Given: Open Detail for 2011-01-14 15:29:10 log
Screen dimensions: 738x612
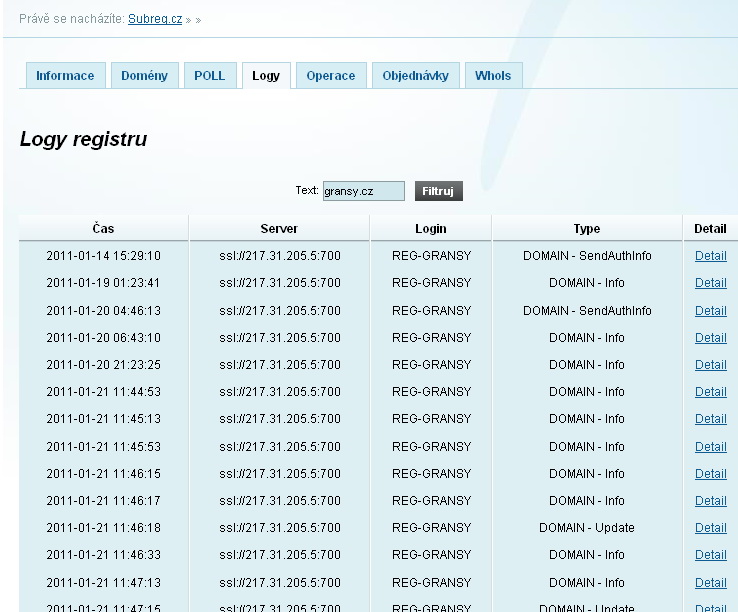Looking at the screenshot, I should (710, 256).
